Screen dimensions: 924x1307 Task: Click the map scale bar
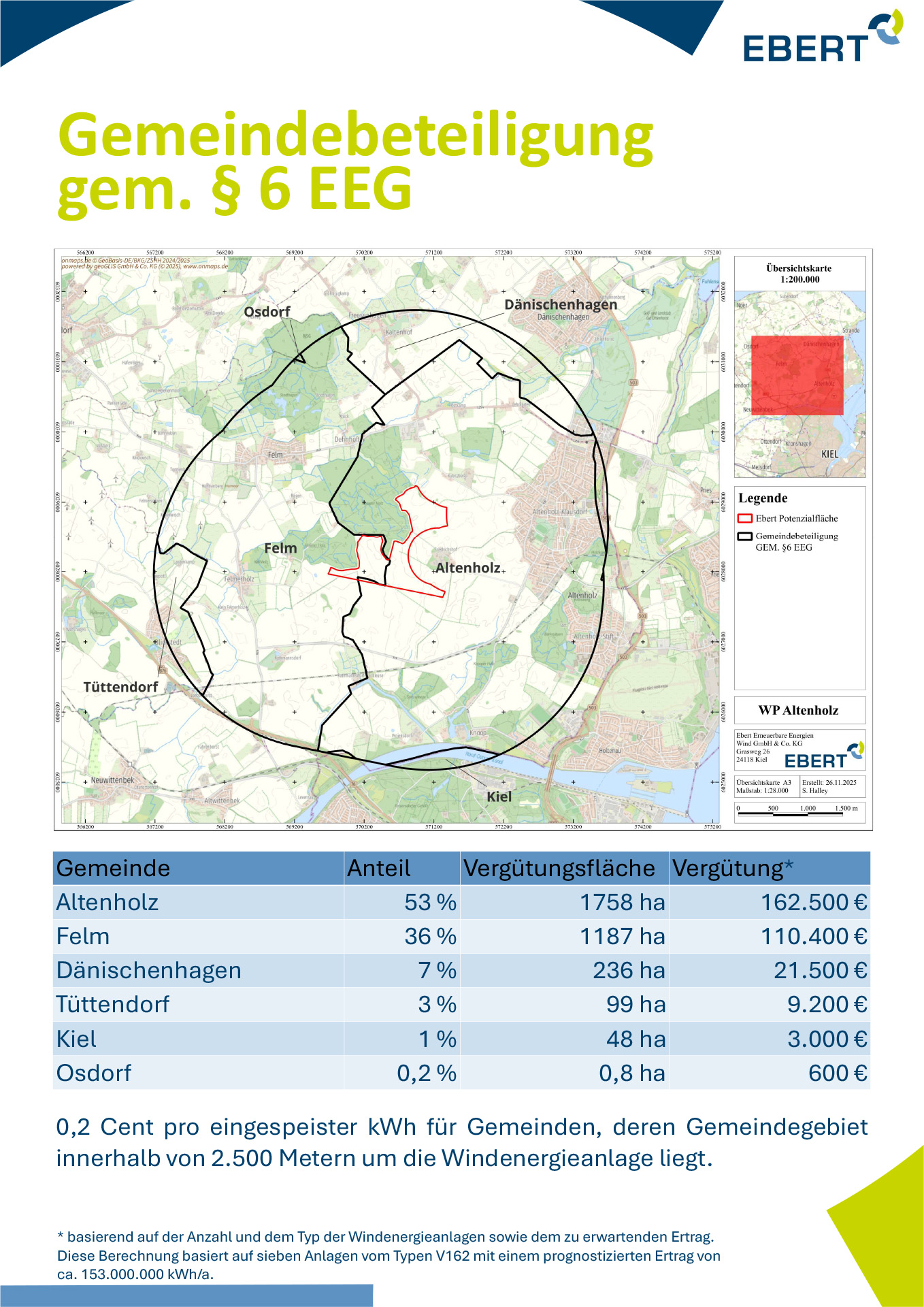(x=797, y=811)
